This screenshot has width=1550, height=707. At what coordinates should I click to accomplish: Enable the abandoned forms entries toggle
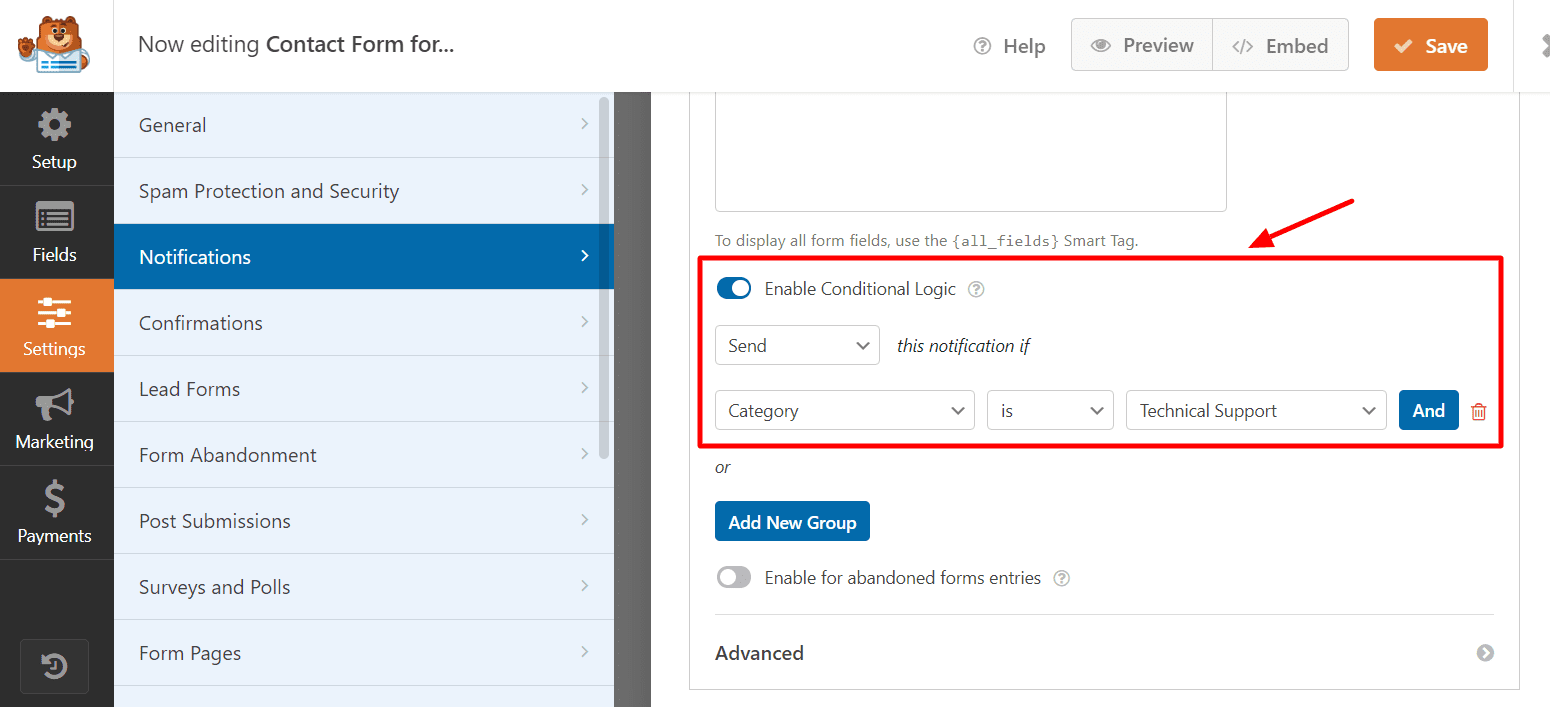tap(734, 578)
